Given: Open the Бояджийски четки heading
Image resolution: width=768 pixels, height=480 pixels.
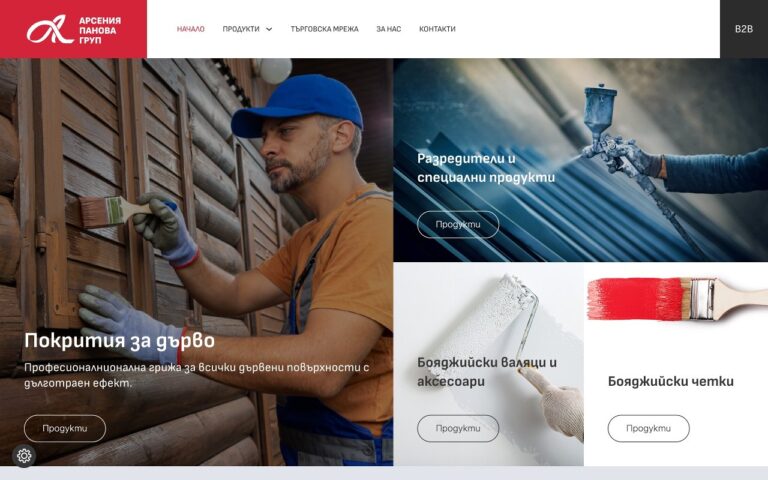Looking at the screenshot, I should pos(671,382).
